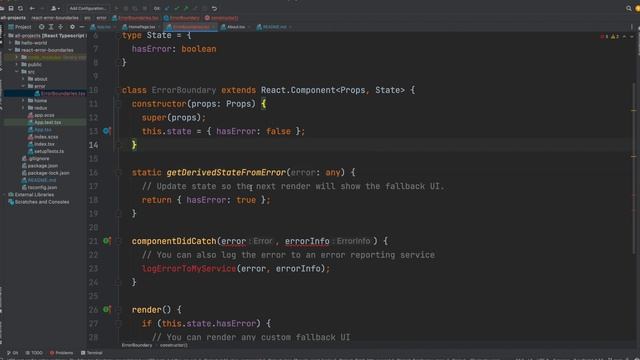Click the Select Opened File target icon

tap(41, 27)
